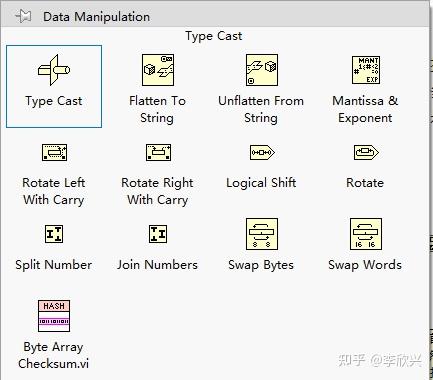This screenshot has height=380, width=433.
Task: Click the 'Swap Bytes' label text
Action: click(x=261, y=265)
